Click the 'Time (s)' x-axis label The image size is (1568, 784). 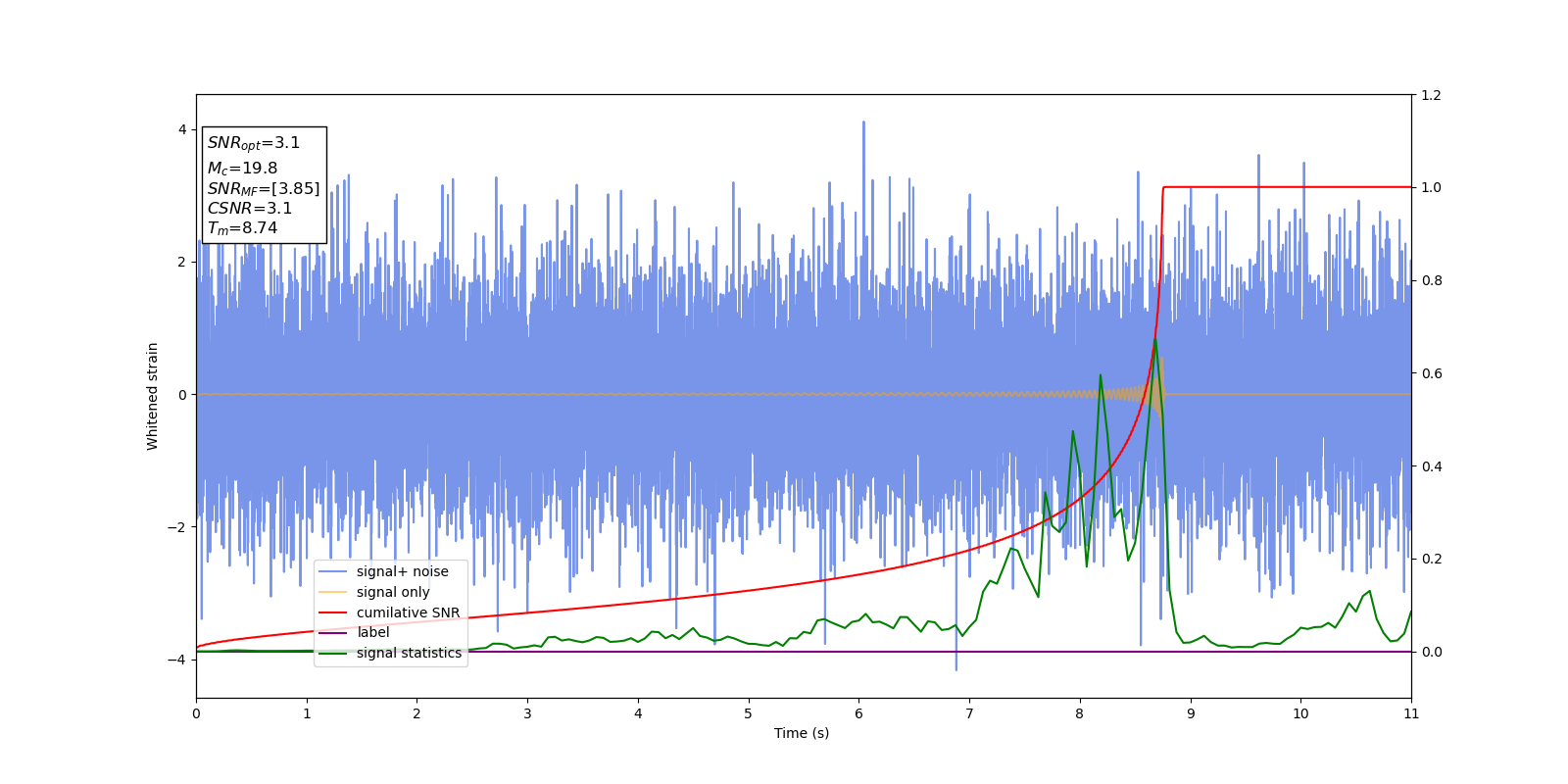point(802,733)
